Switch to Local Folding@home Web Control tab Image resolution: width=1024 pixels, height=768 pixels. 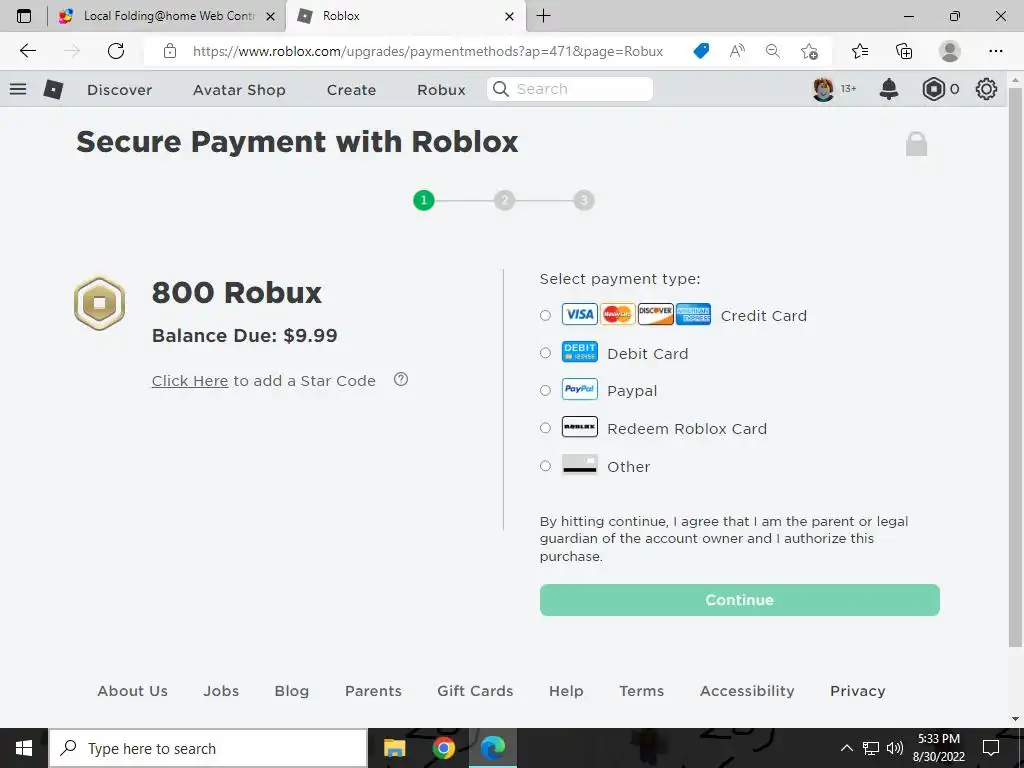pos(168,16)
